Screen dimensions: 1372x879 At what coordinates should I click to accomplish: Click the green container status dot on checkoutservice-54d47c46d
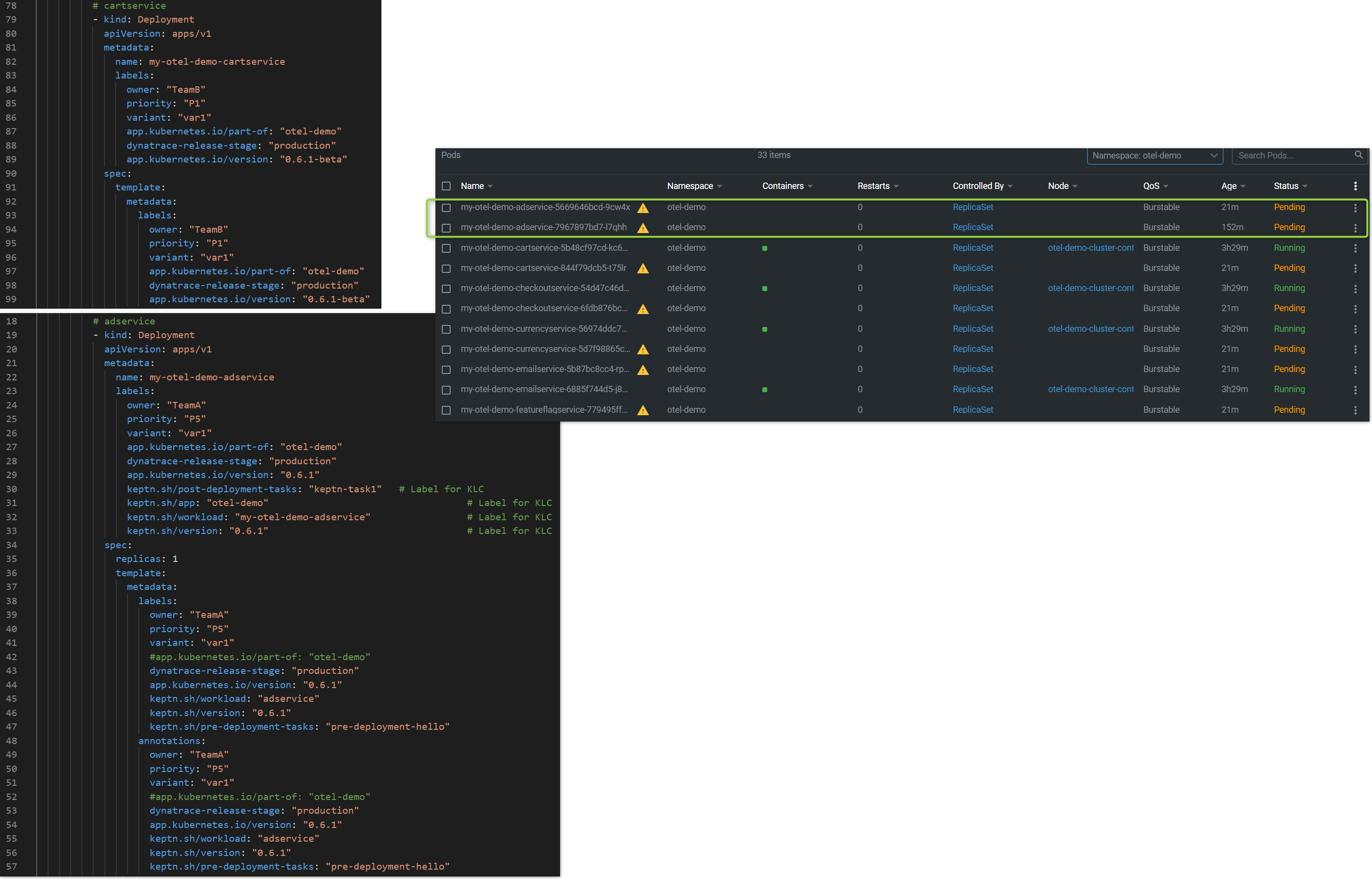click(765, 289)
